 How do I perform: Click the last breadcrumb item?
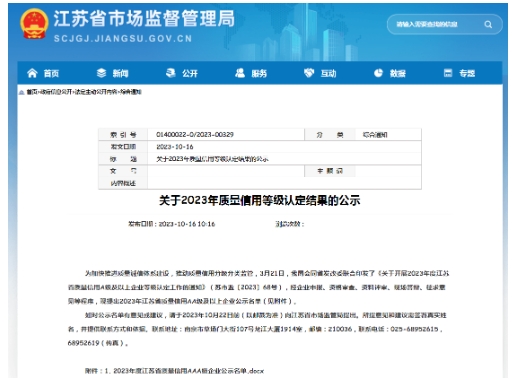[131, 92]
